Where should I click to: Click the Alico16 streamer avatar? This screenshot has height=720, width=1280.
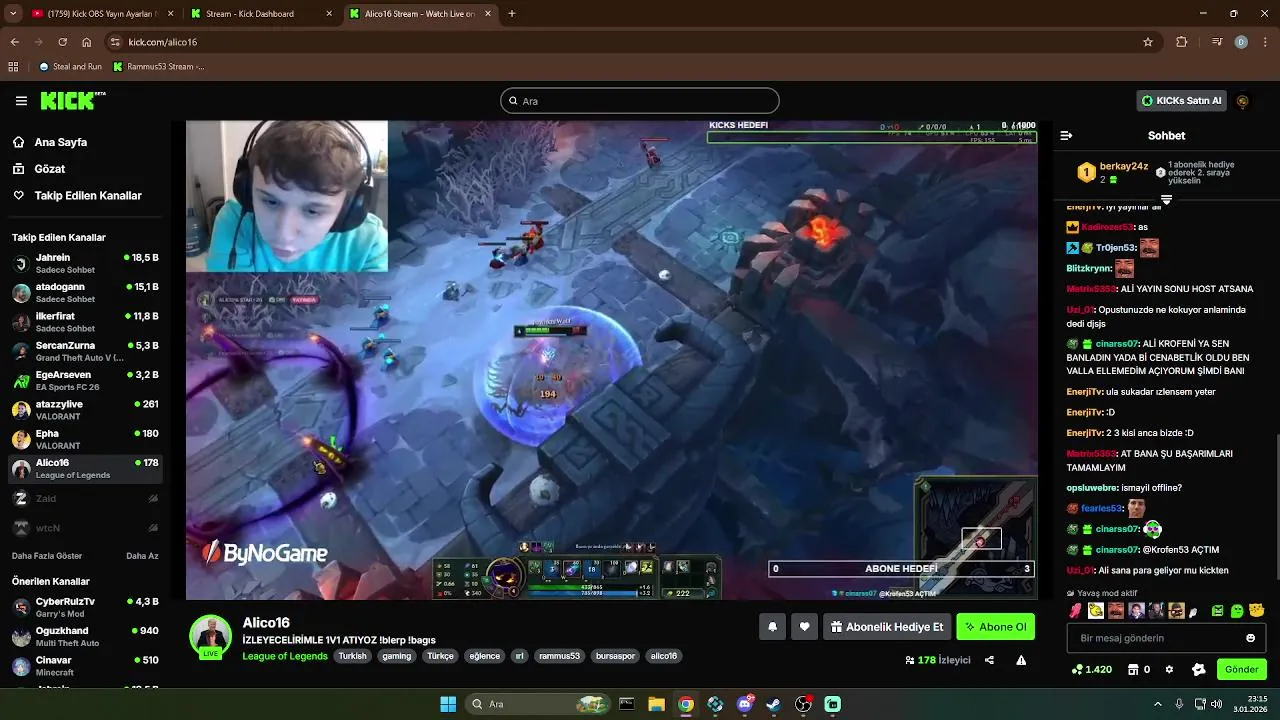tap(210, 635)
